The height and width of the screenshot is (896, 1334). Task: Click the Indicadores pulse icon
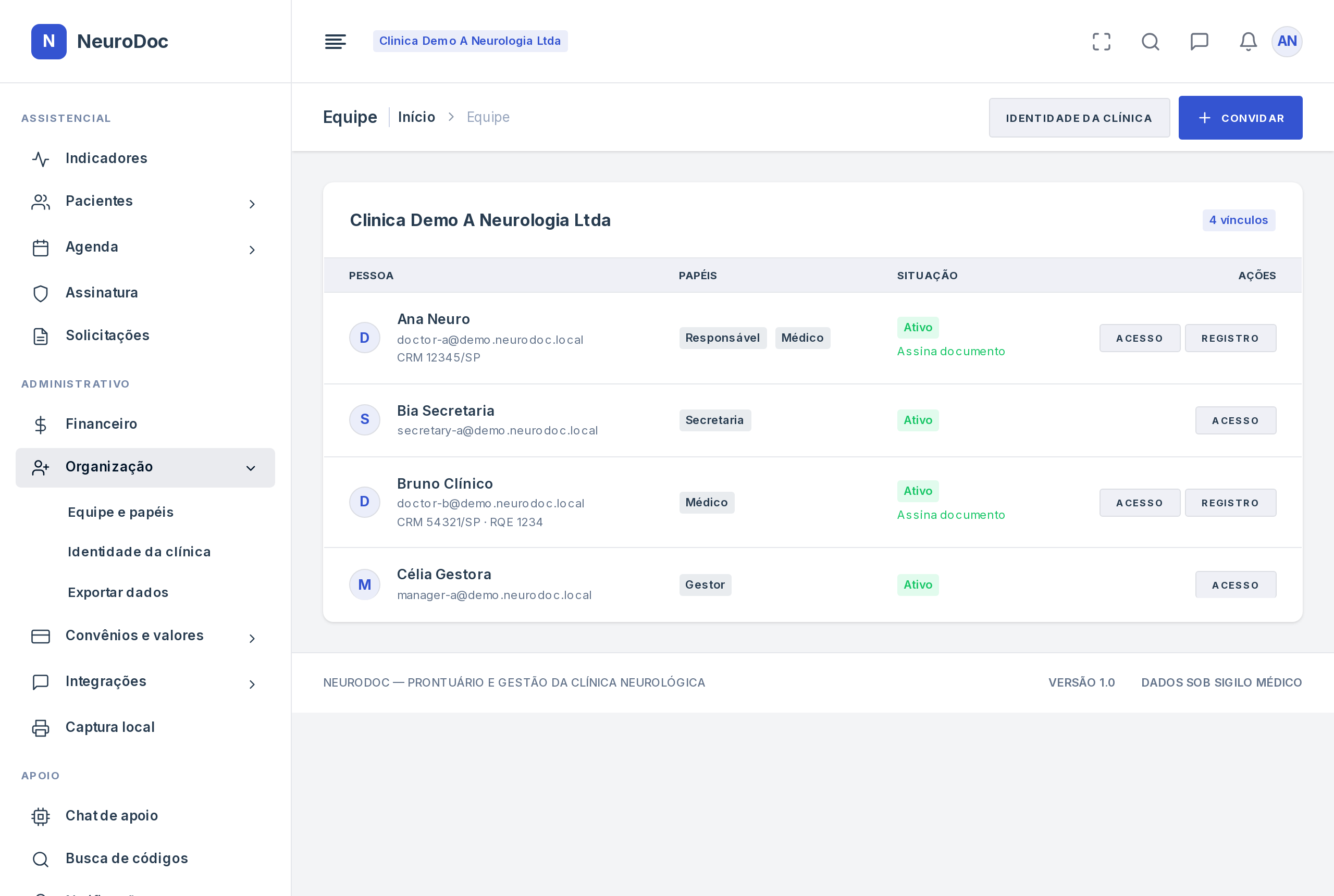(41, 159)
